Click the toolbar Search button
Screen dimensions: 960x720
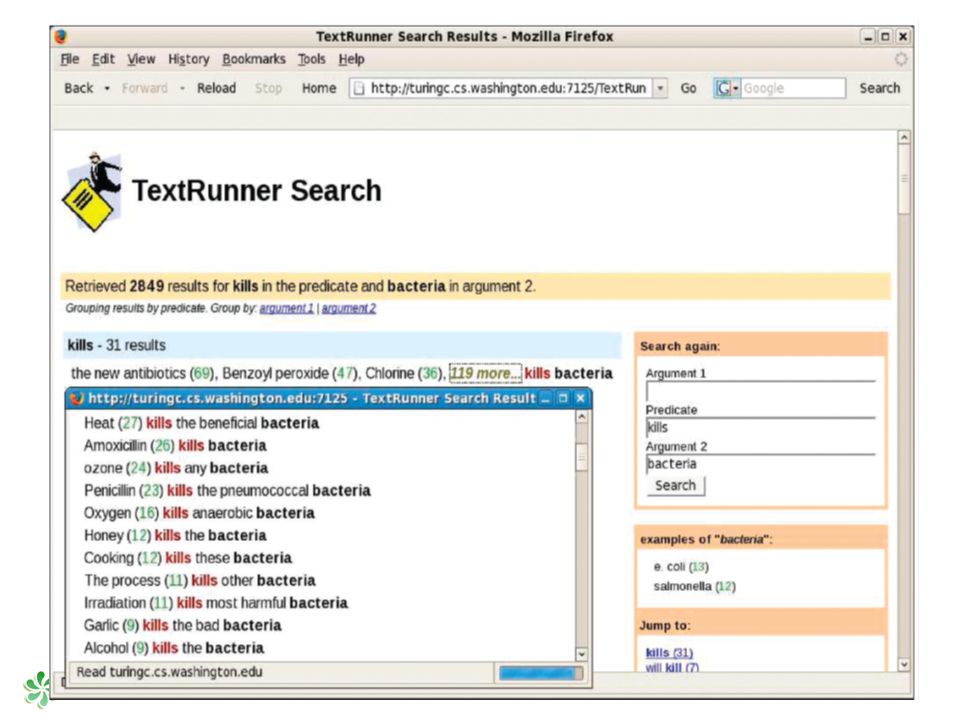pos(879,88)
